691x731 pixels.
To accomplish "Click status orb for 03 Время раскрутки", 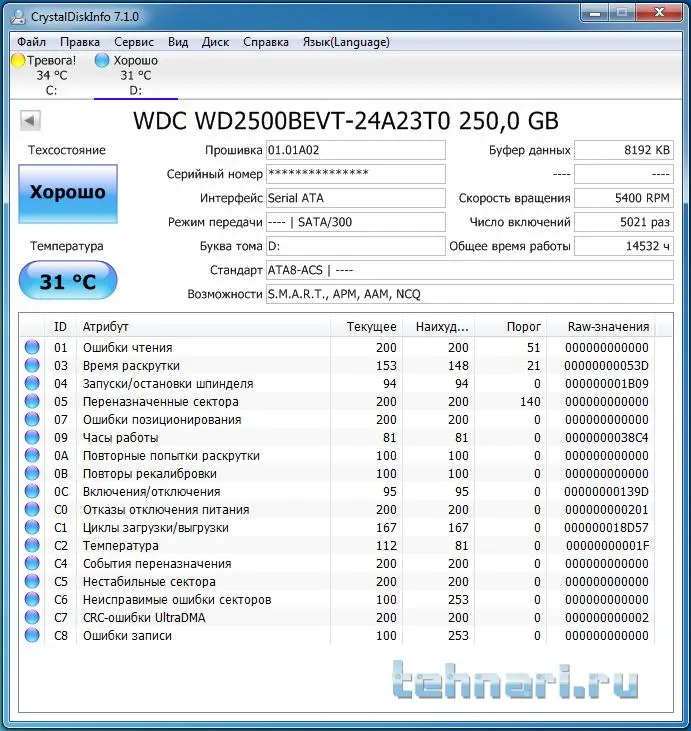I will click(32, 365).
